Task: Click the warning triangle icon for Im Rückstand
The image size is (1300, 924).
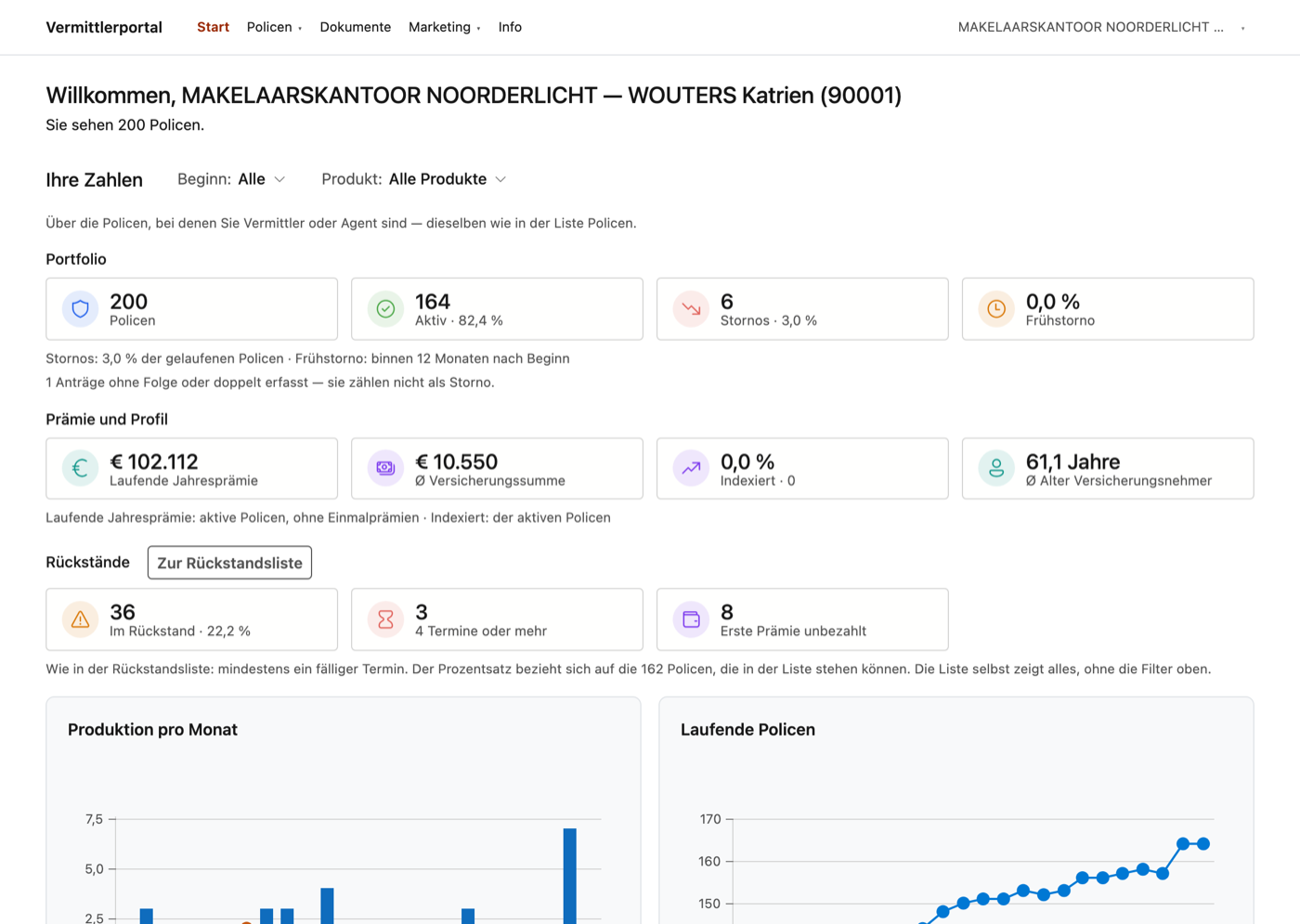Action: click(81, 619)
